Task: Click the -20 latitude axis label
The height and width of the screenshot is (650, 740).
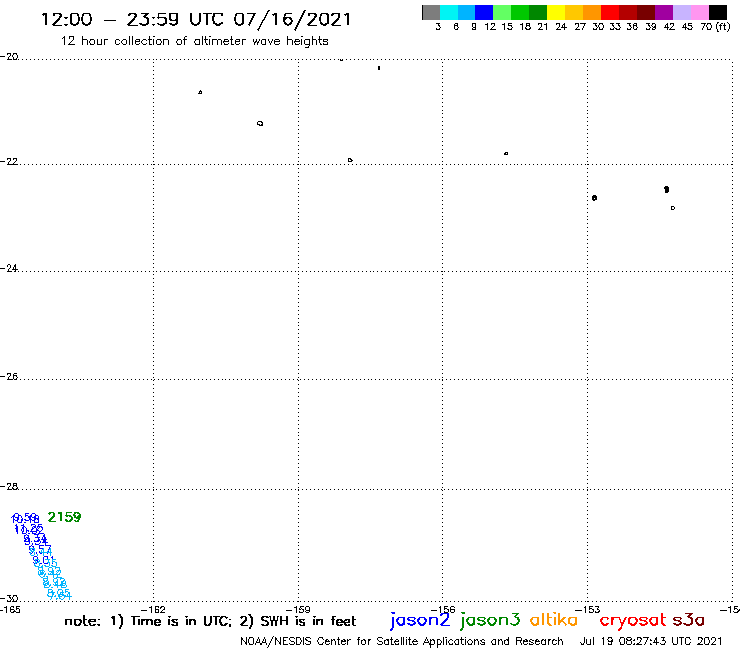Action: (9, 57)
